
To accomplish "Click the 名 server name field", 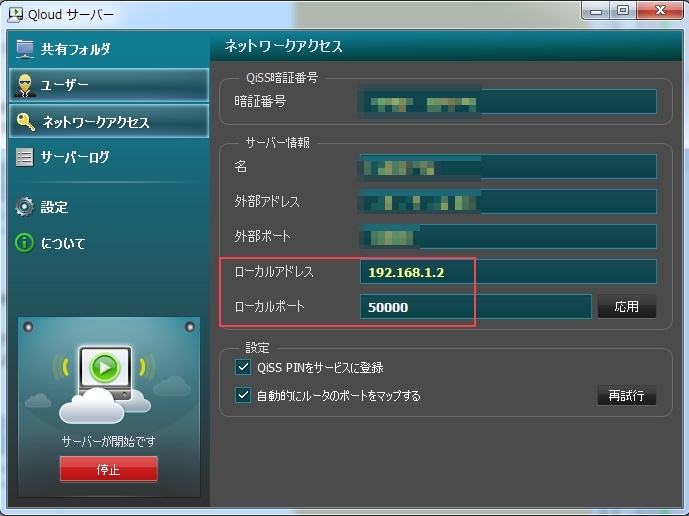I will pyautogui.click(x=508, y=167).
